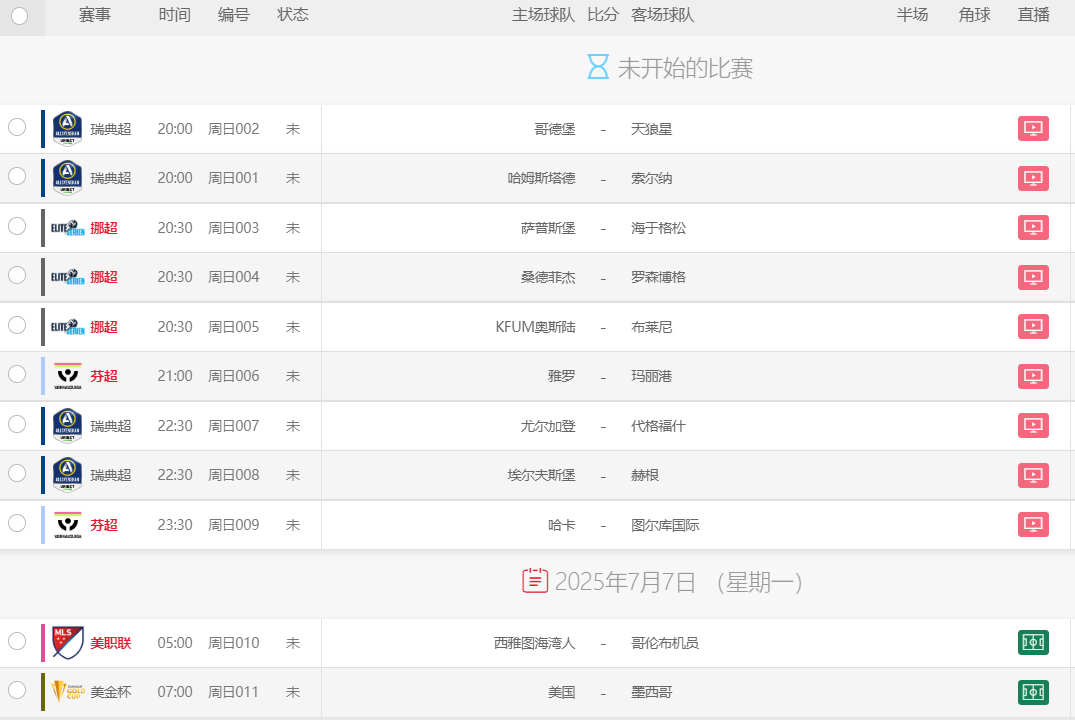The image size is (1075, 720).
Task: Select match 周日002 哥德堡 checkbox
Action: [17, 128]
